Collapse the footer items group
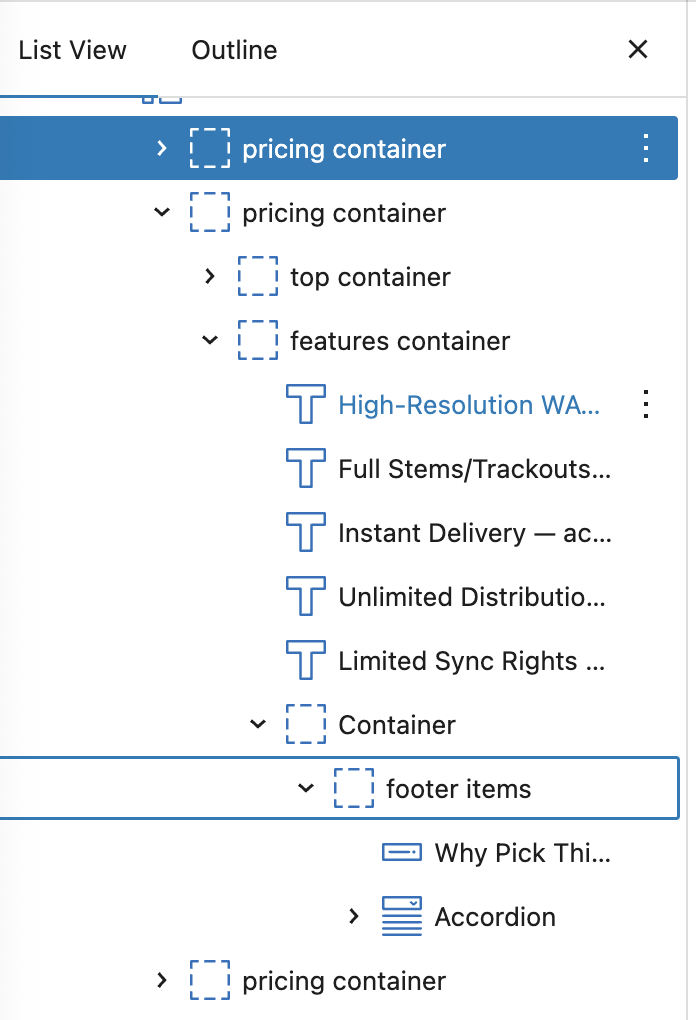Screen dimensions: 696x1020 [x=306, y=789]
